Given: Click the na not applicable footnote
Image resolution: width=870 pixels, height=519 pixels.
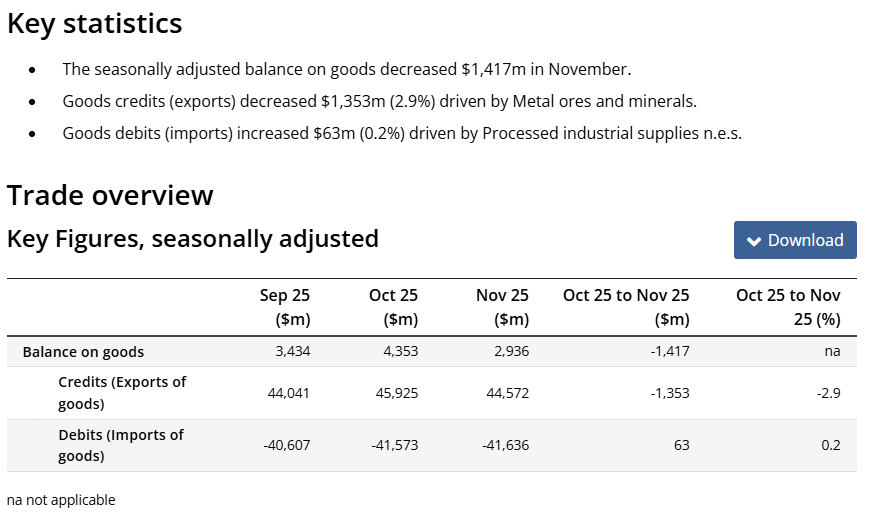Looking at the screenshot, I should tap(61, 500).
